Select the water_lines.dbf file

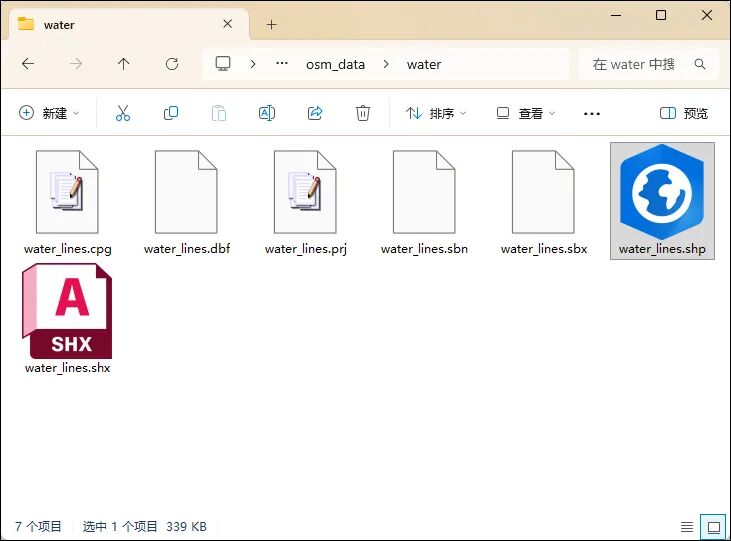[x=186, y=202]
